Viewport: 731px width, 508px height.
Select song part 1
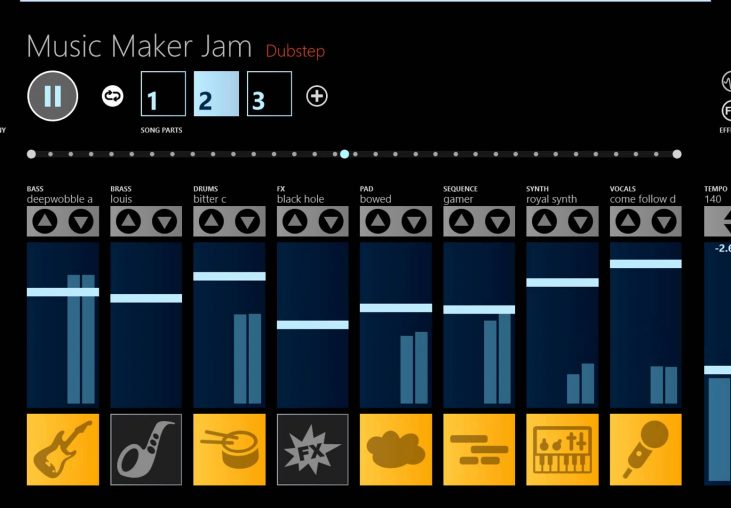click(x=163, y=94)
